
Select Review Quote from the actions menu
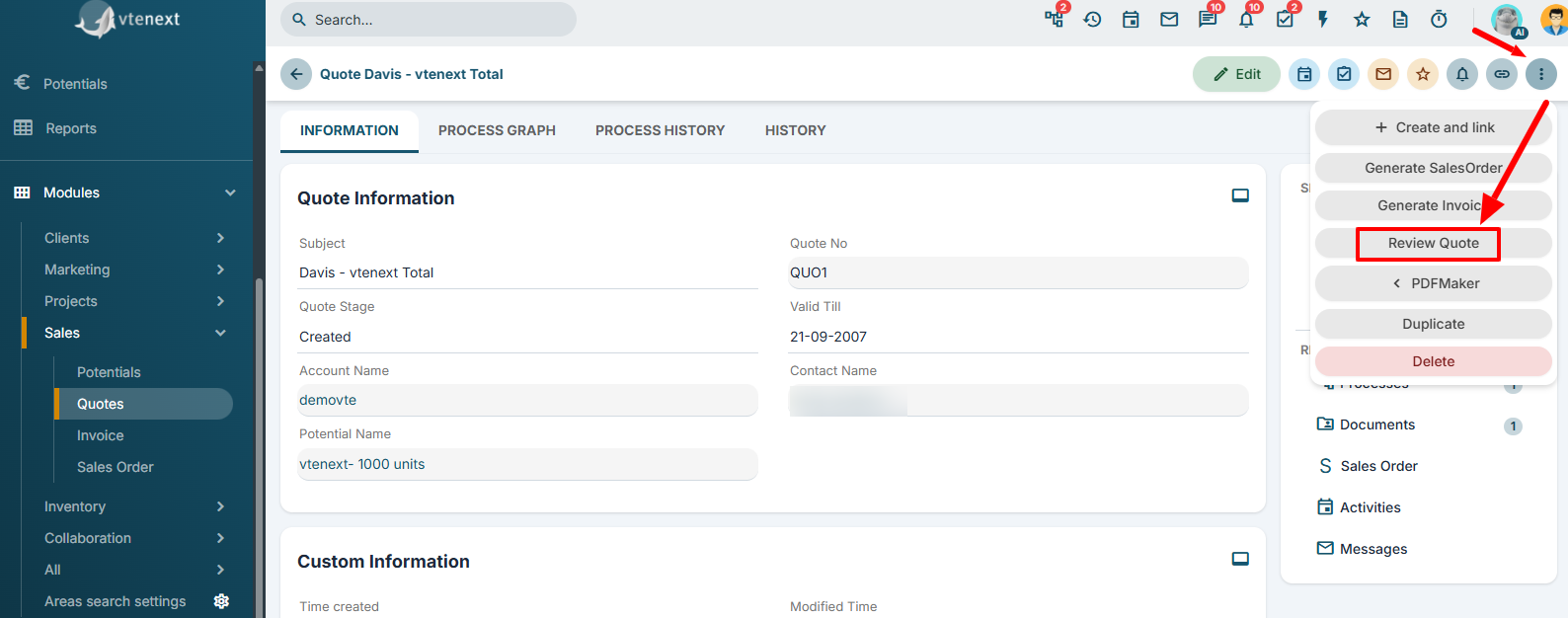point(1434,243)
